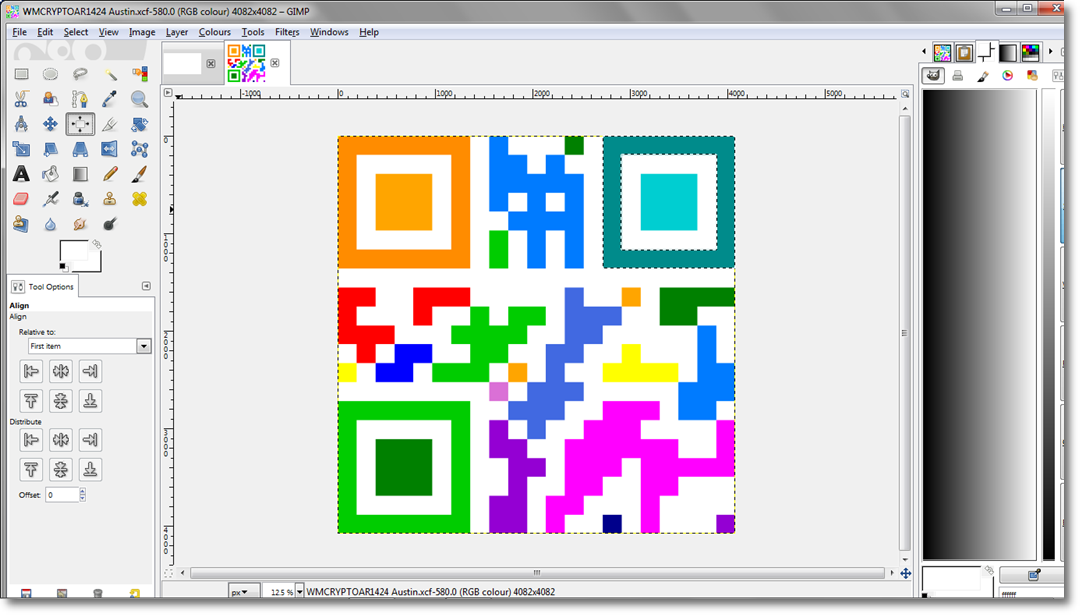Image resolution: width=1080 pixels, height=615 pixels.
Task: Select the Blend gradient tool
Action: [x=80, y=174]
